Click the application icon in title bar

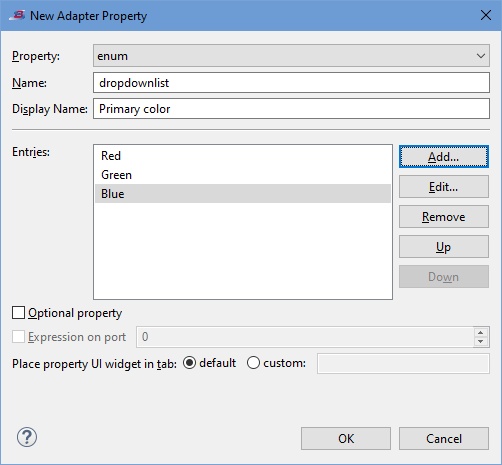(x=17, y=15)
